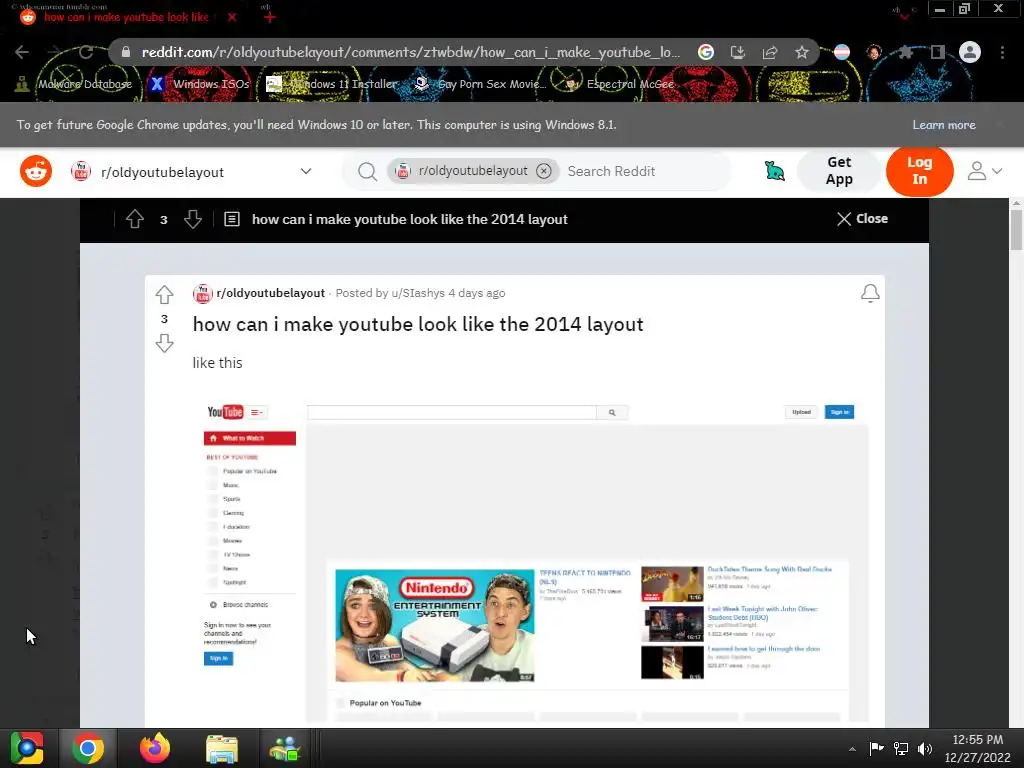Open the taskbar clock and date
Screen dimensions: 1024x768
tap(978, 748)
